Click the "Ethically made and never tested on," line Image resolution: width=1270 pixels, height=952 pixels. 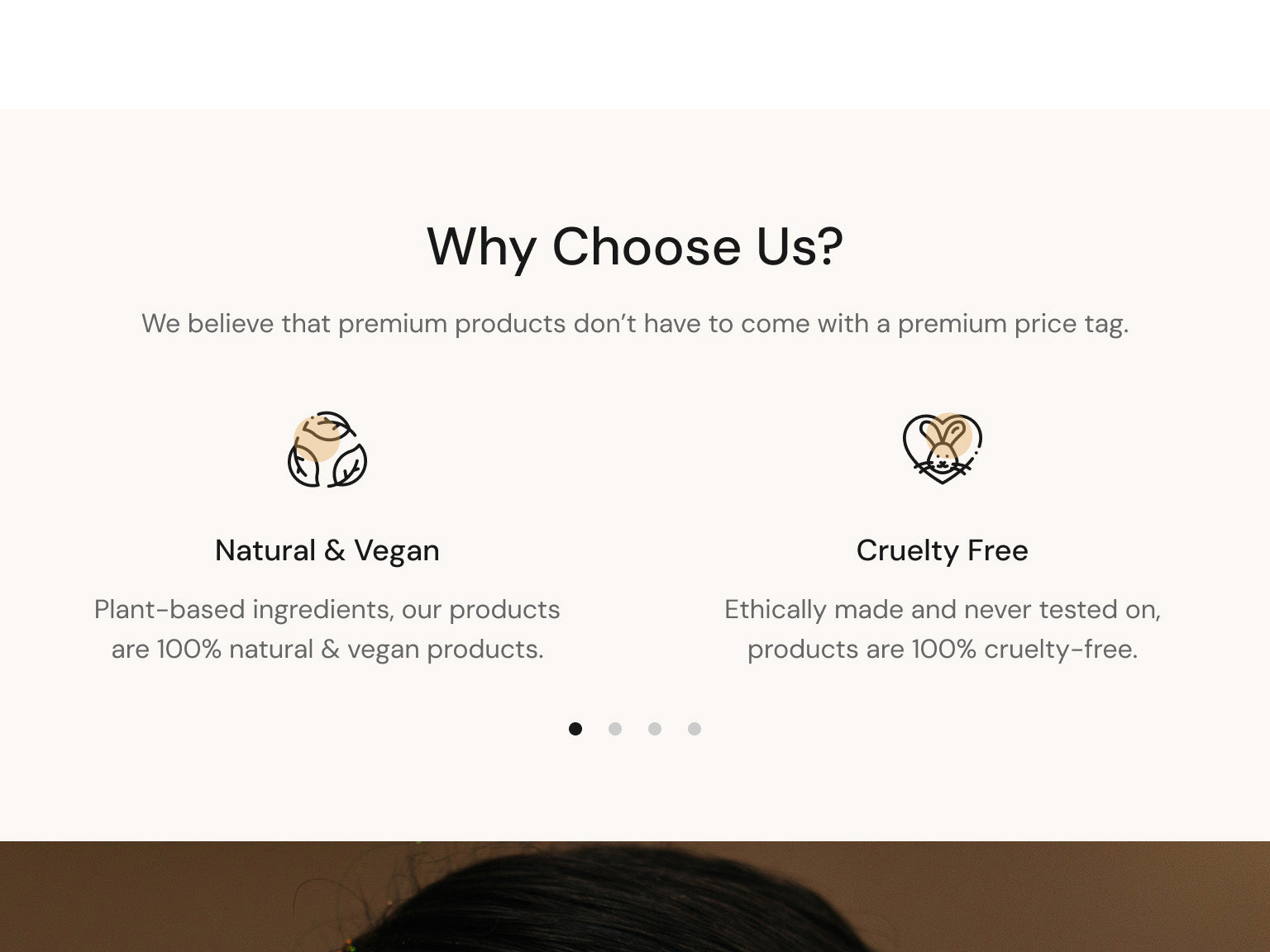(942, 610)
